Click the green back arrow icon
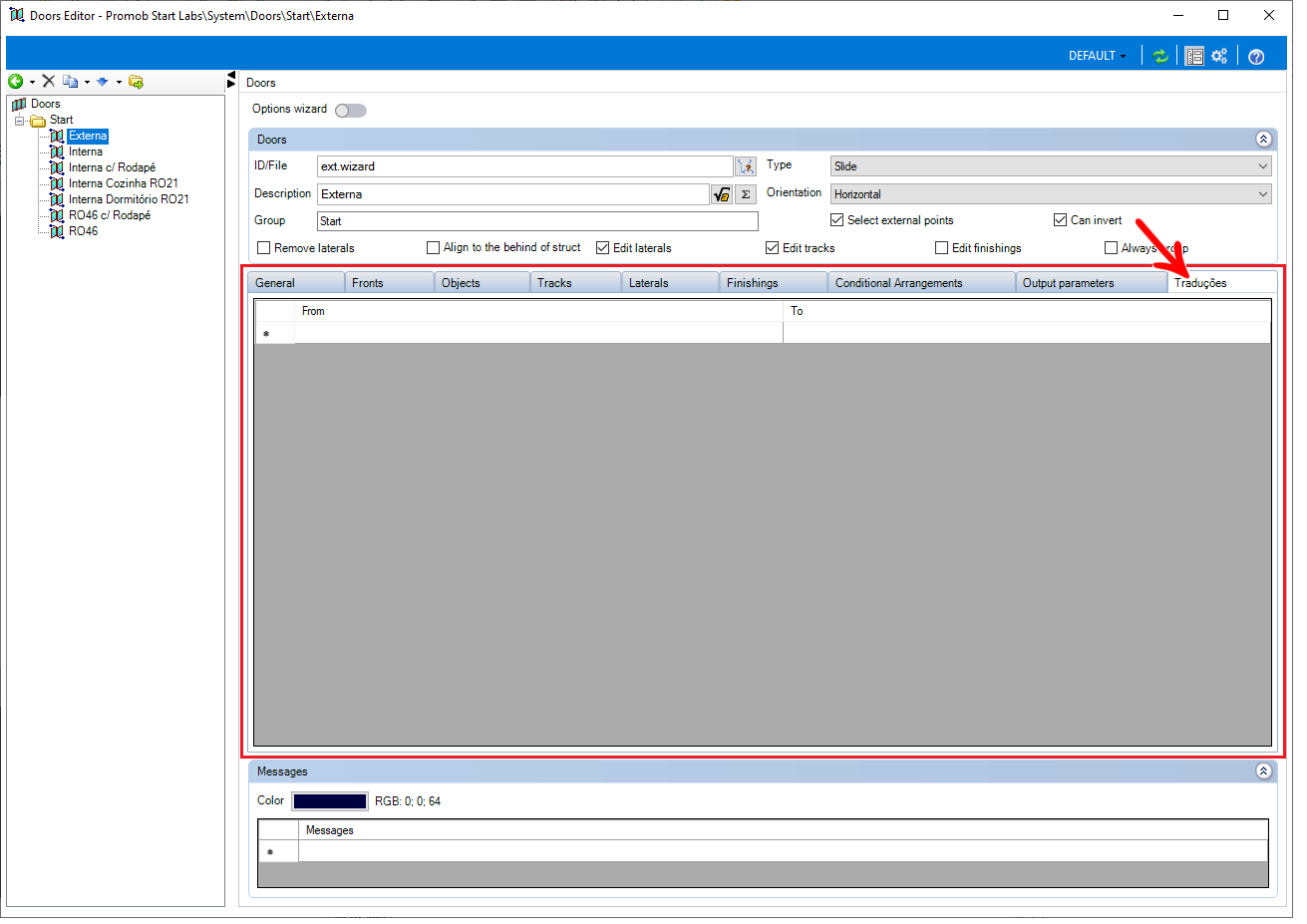Screen dimensions: 1307x924 coord(16,82)
